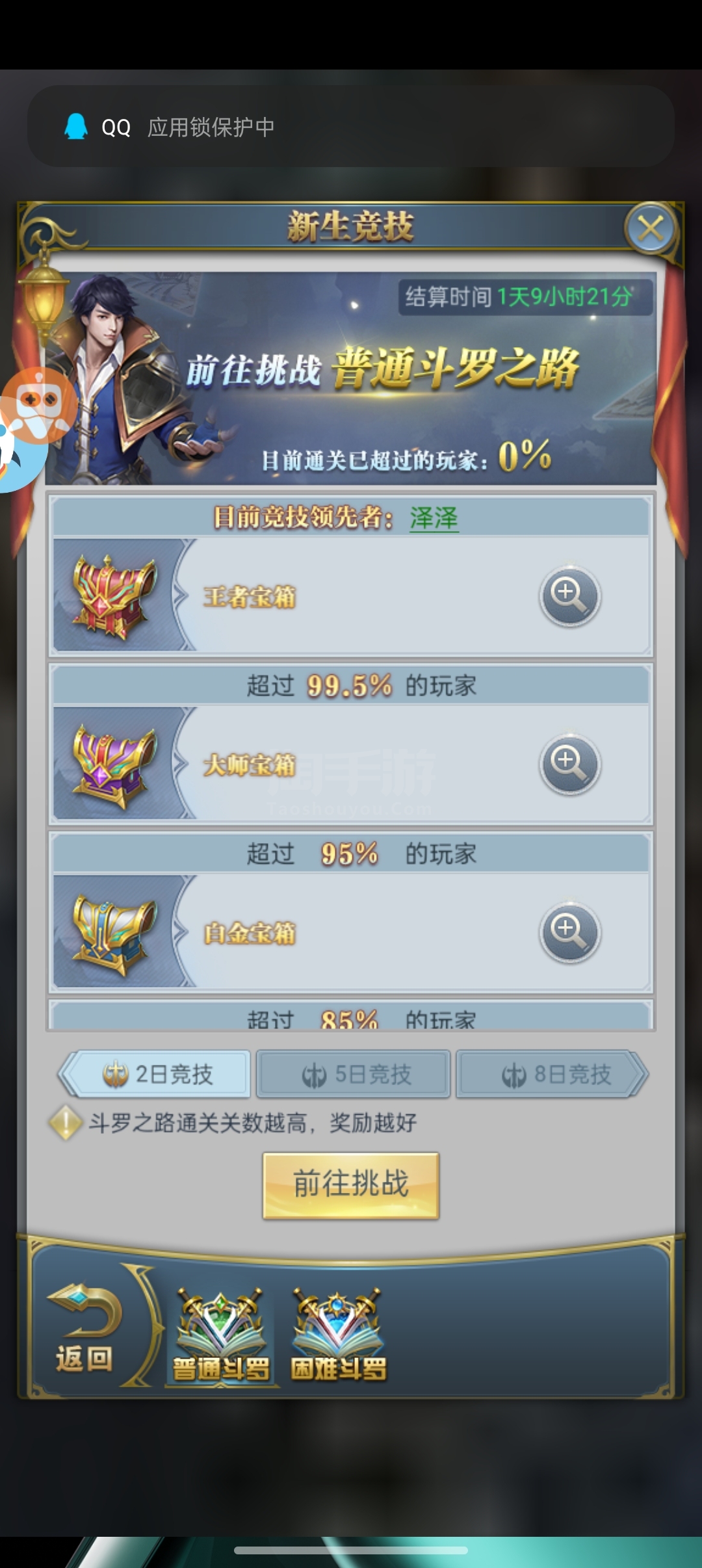
Task: Tap the yellow diamond hint icon
Action: [65, 1123]
